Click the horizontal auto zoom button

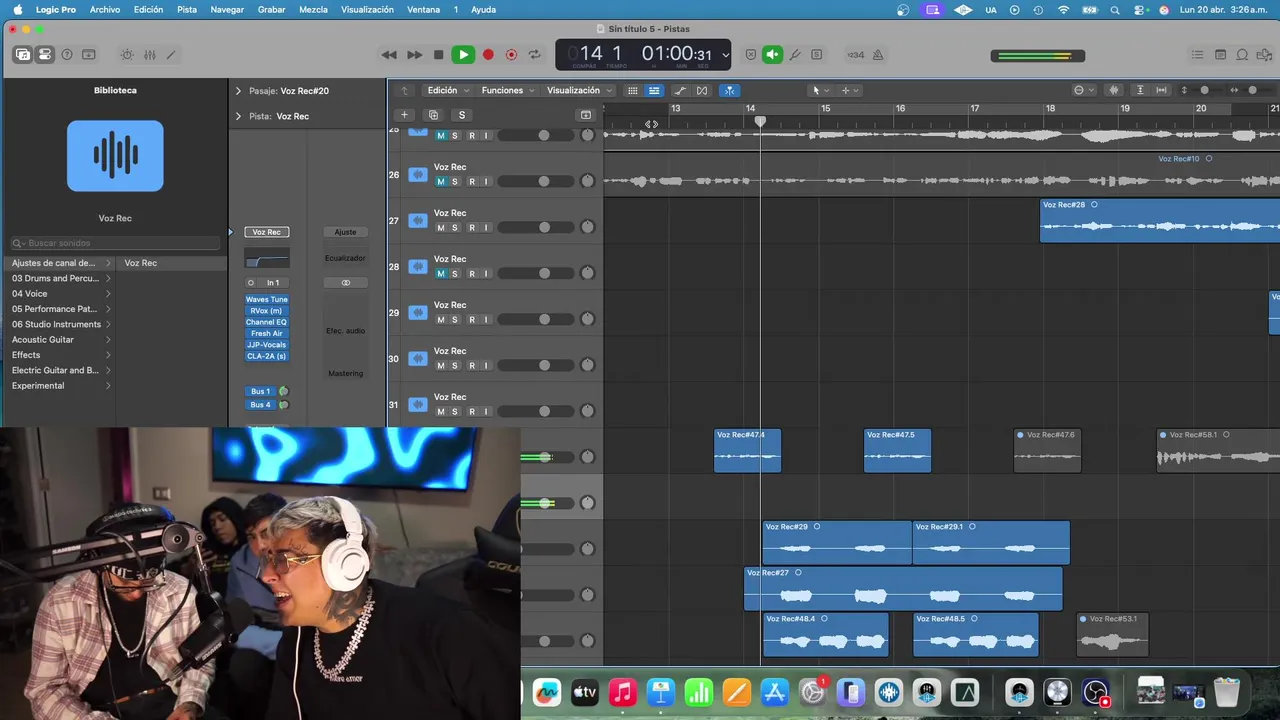pos(1161,90)
